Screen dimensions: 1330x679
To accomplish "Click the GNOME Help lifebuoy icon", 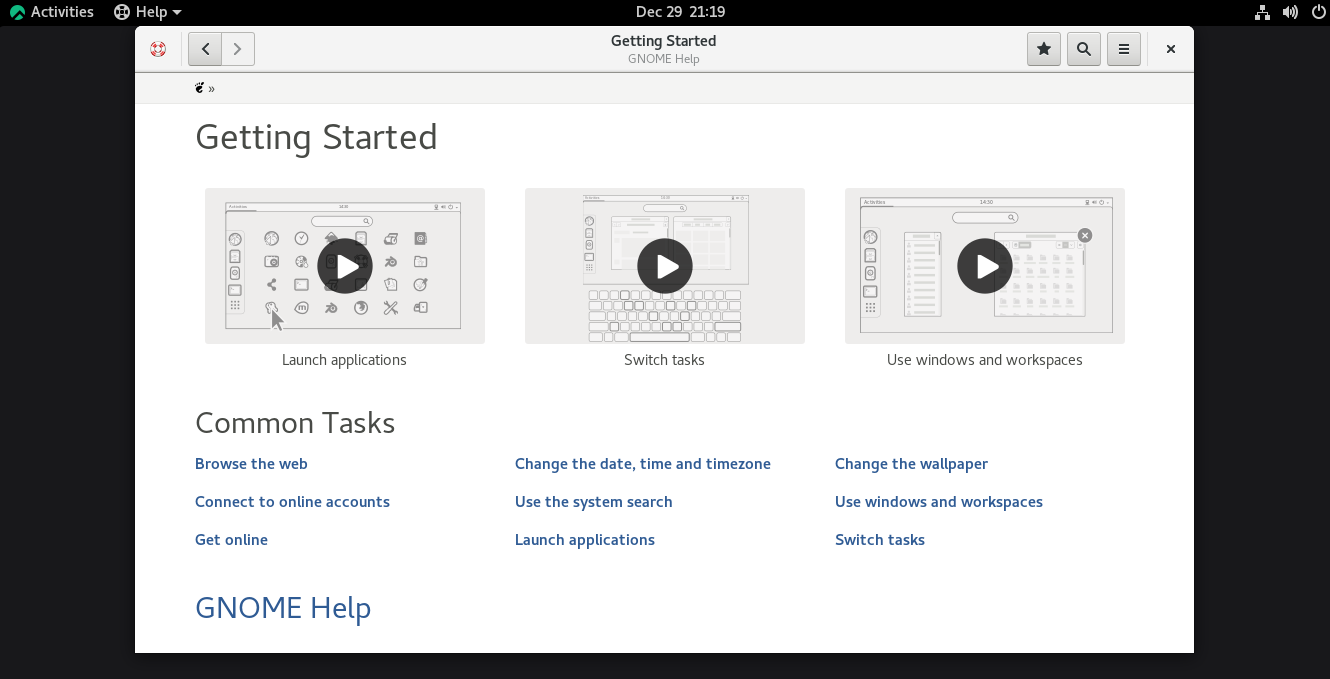I will coord(158,49).
